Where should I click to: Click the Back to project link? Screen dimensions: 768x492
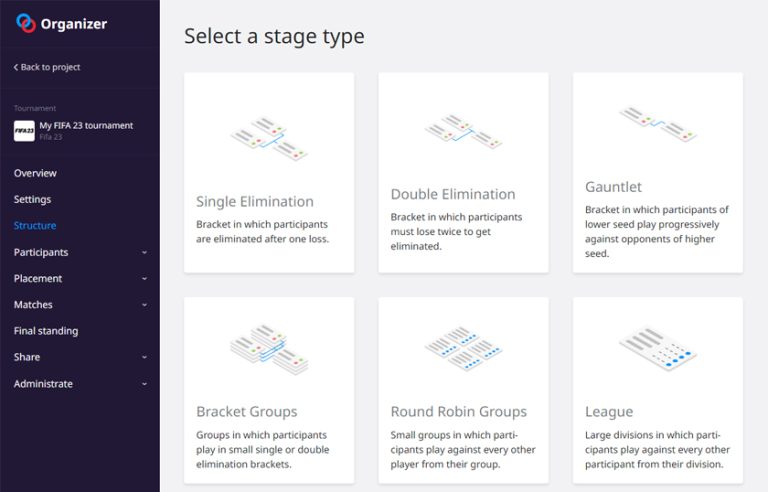tap(48, 67)
